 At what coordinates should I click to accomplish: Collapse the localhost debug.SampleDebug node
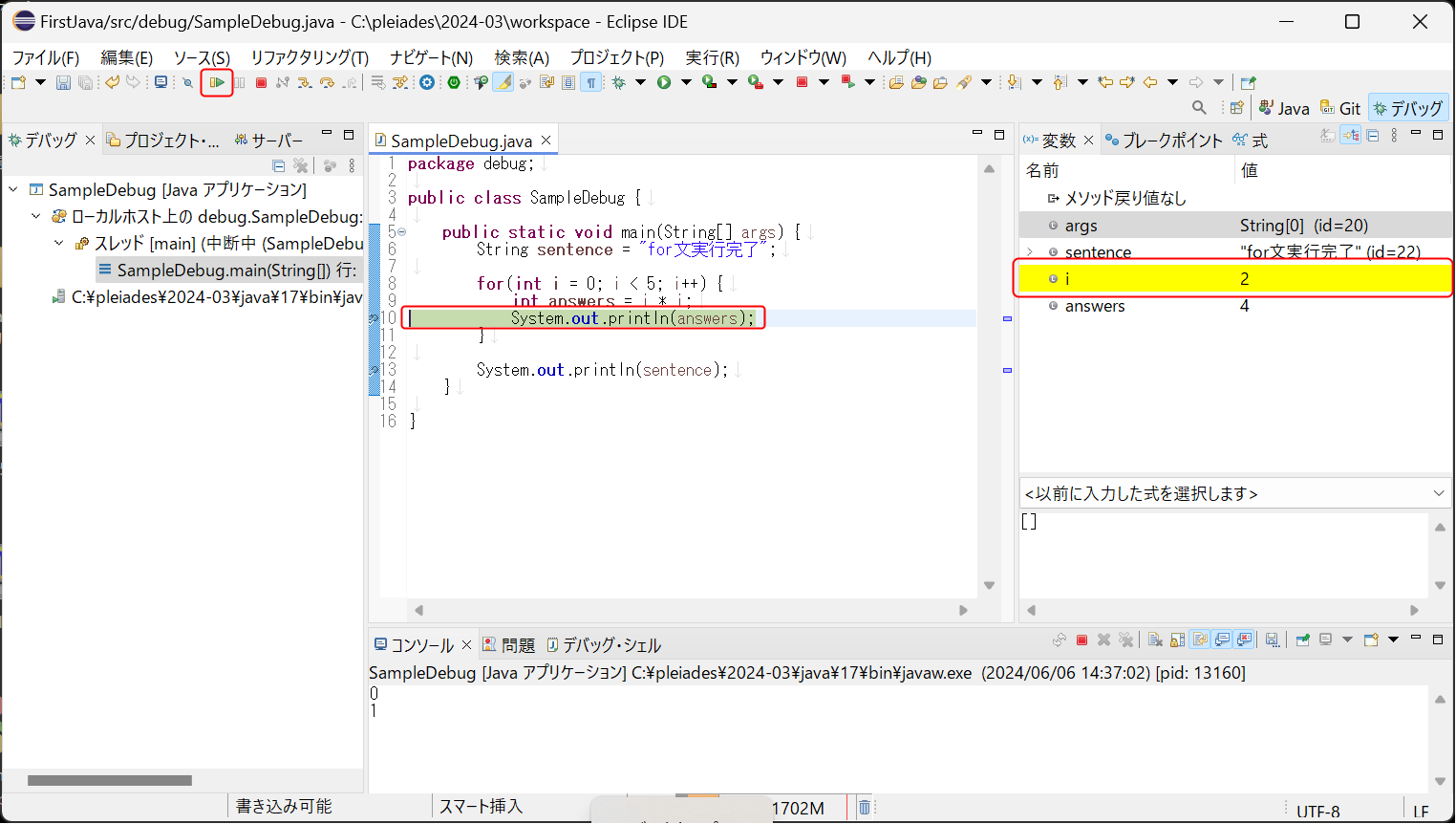tap(36, 216)
